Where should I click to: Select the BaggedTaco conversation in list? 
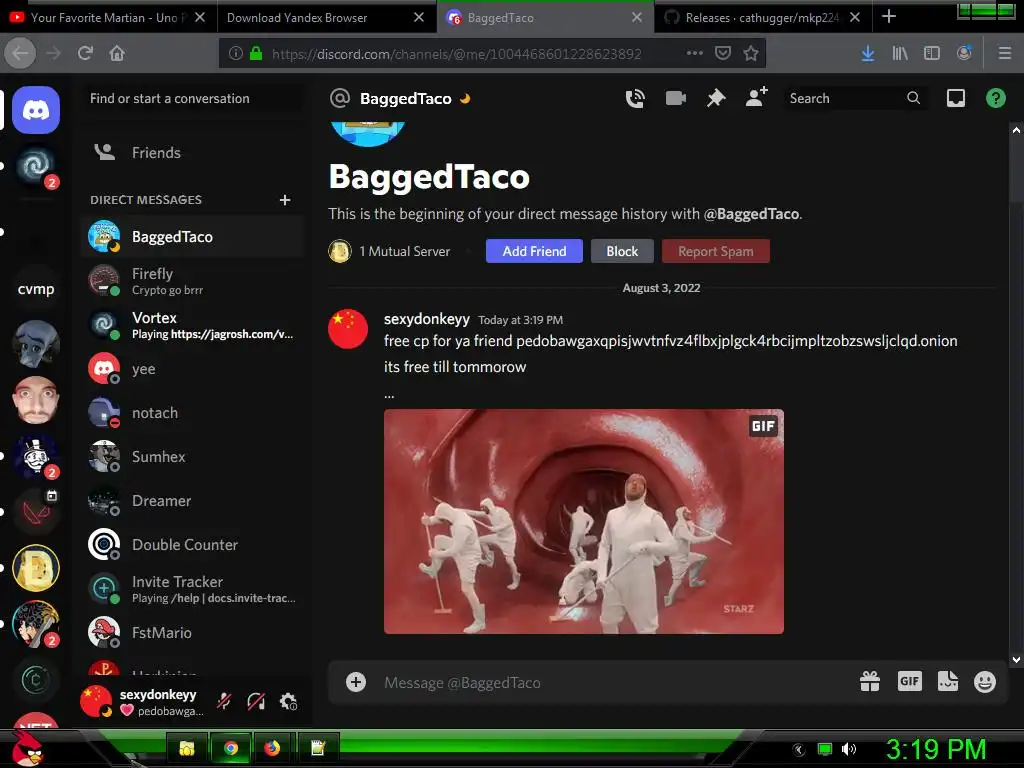tap(193, 237)
